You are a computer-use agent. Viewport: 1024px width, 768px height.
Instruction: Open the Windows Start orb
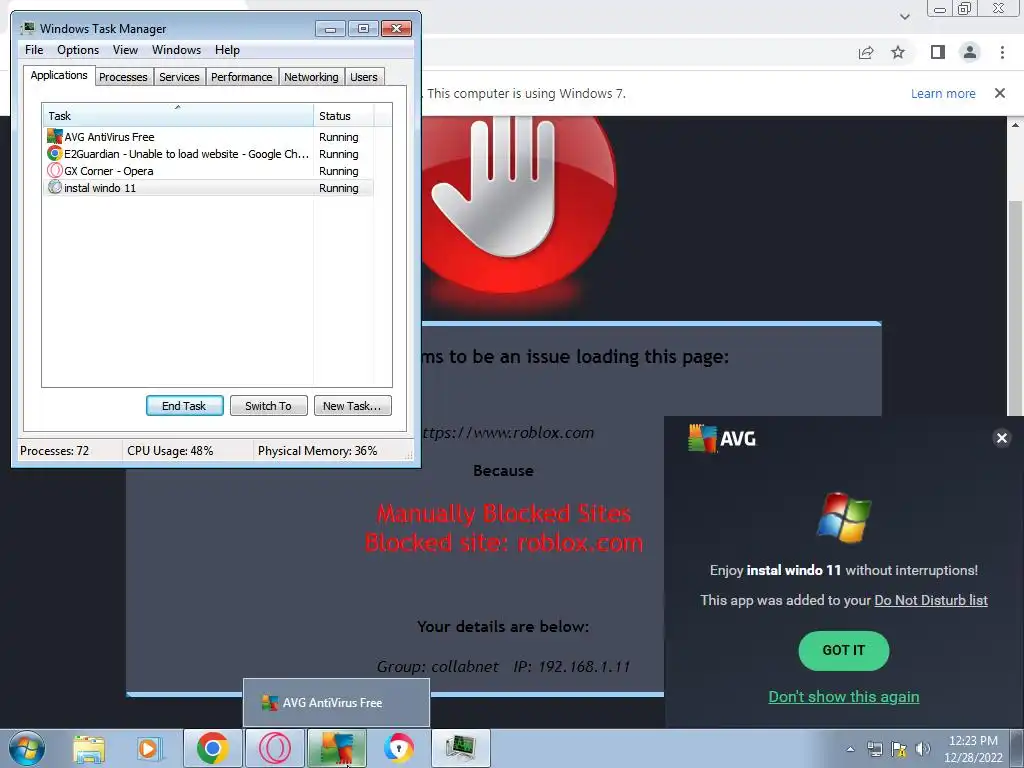[27, 748]
